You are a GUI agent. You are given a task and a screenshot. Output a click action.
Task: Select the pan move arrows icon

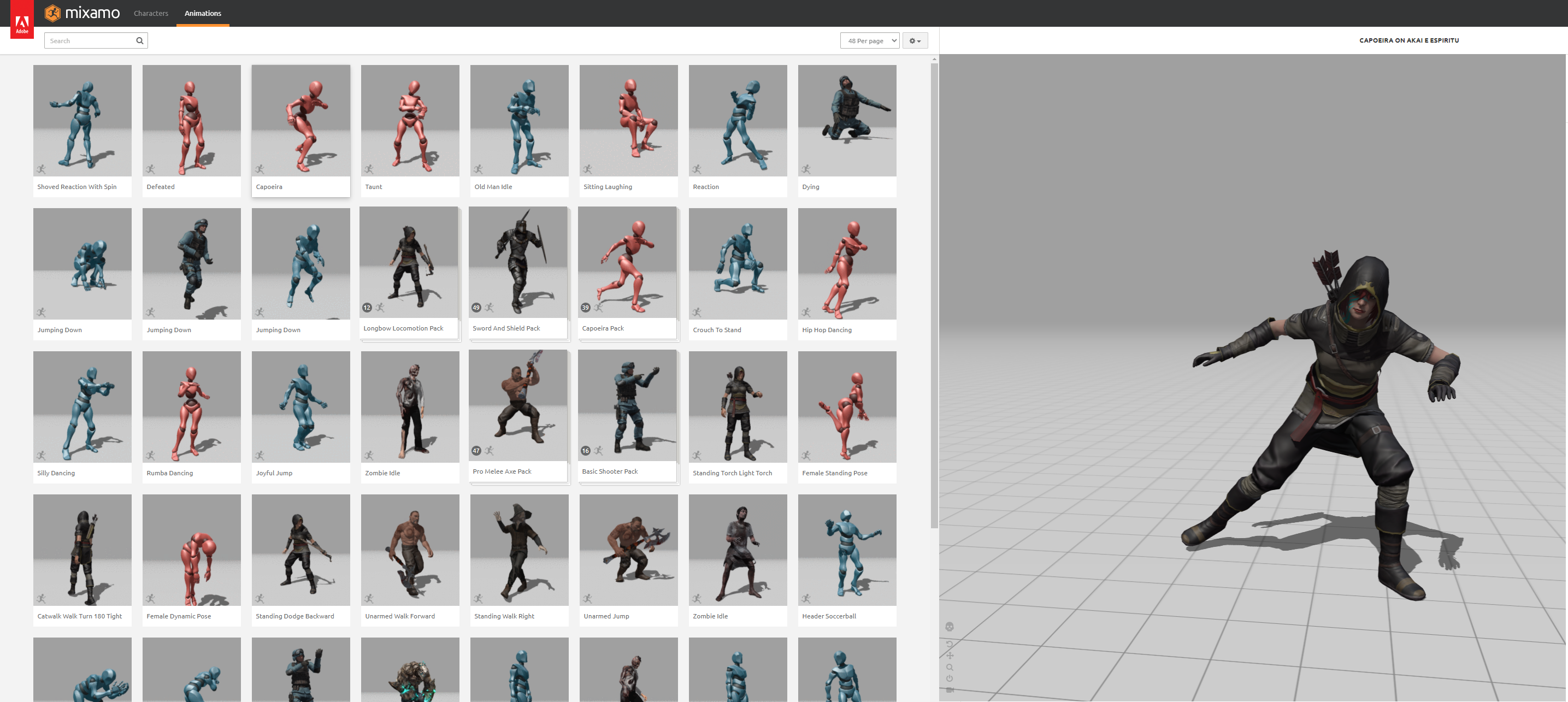click(x=949, y=656)
